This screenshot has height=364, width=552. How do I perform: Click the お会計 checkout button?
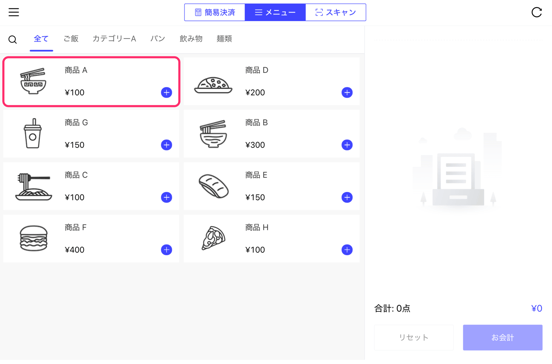click(x=502, y=338)
